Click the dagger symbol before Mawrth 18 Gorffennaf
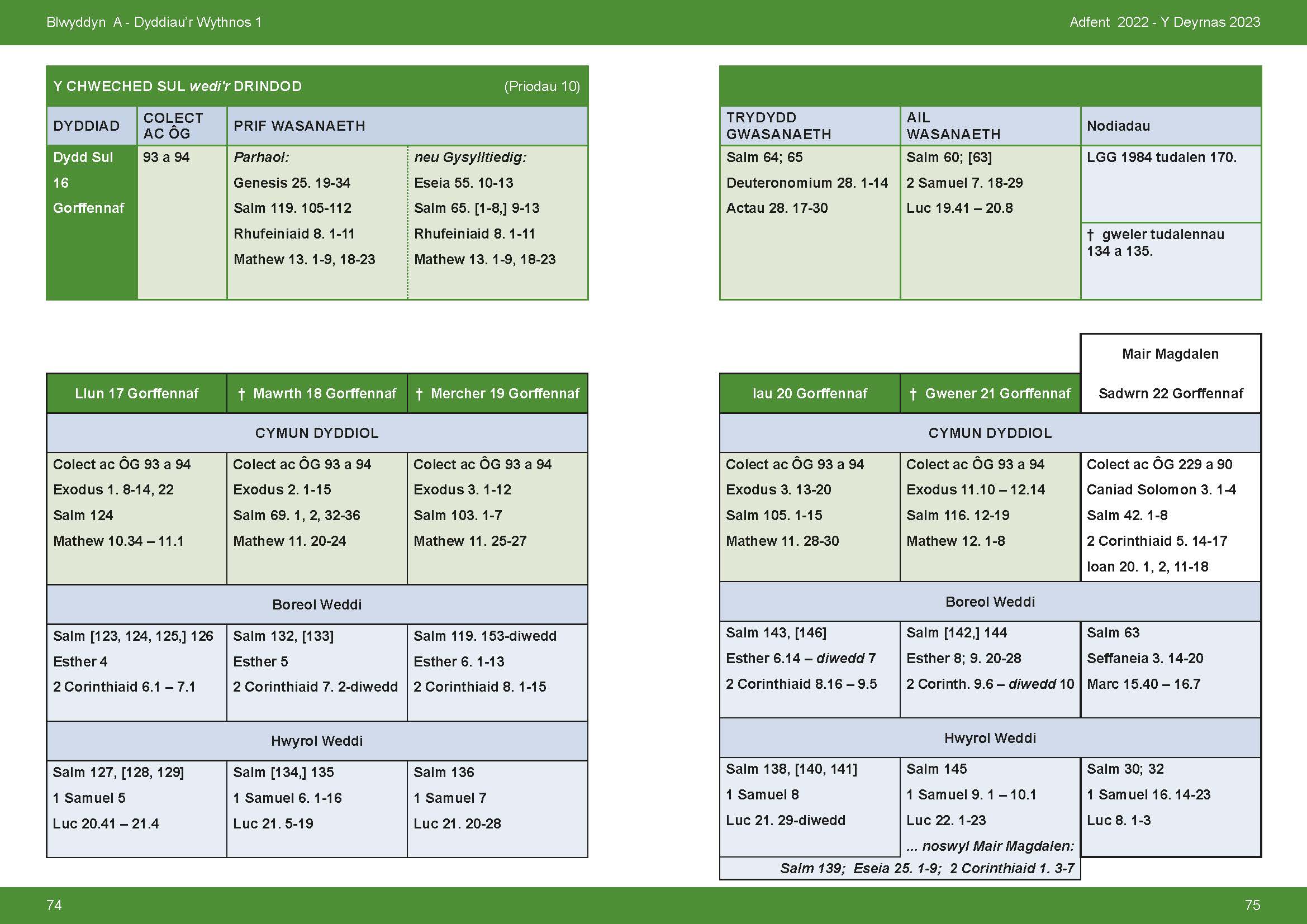This screenshot has height=924, width=1307. [241, 394]
